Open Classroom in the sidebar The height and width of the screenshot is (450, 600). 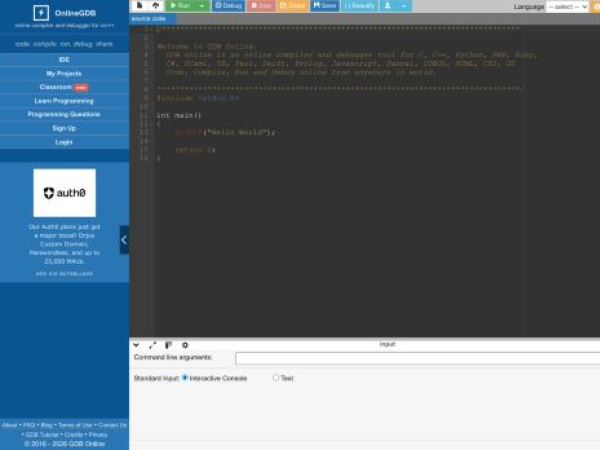(64, 87)
